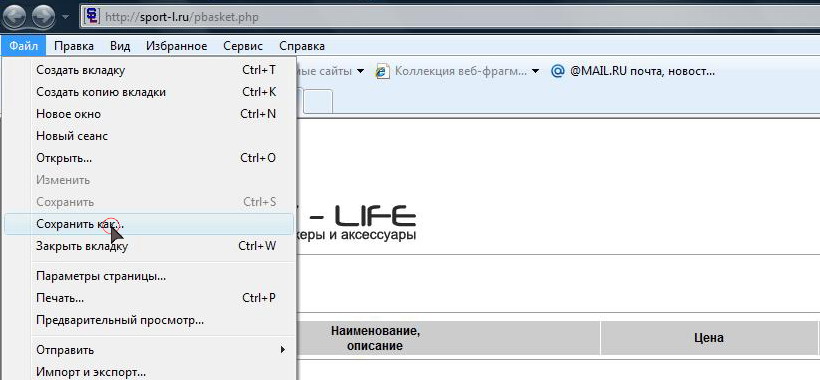
Task: Click the browser Forward arrow button
Action: [x=43, y=17]
